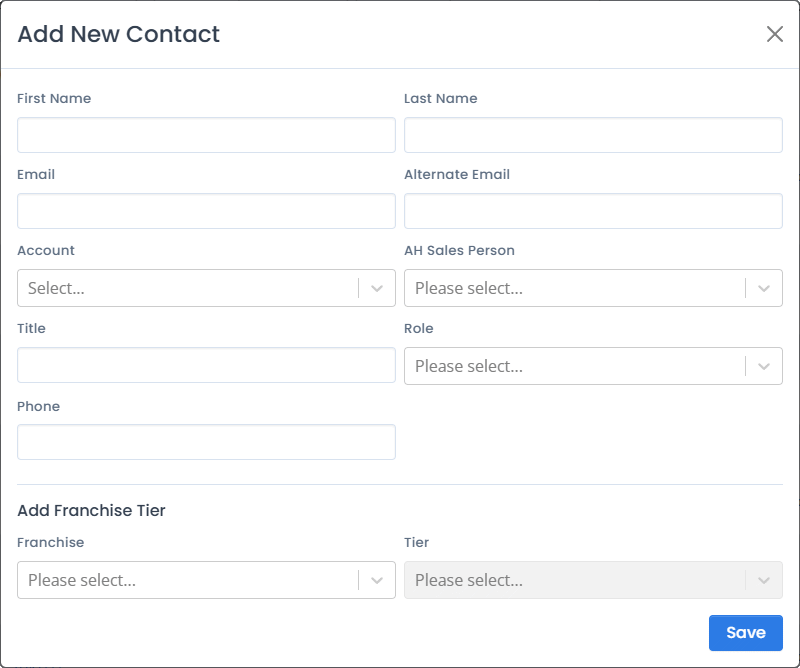Click the Tier dropdown arrow icon
800x668 pixels.
click(766, 580)
